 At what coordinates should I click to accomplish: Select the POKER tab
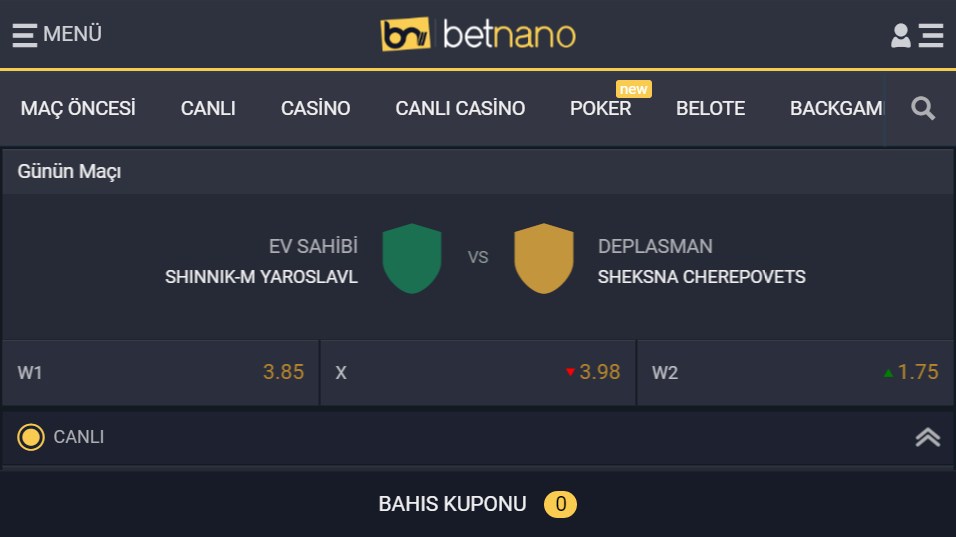(601, 109)
